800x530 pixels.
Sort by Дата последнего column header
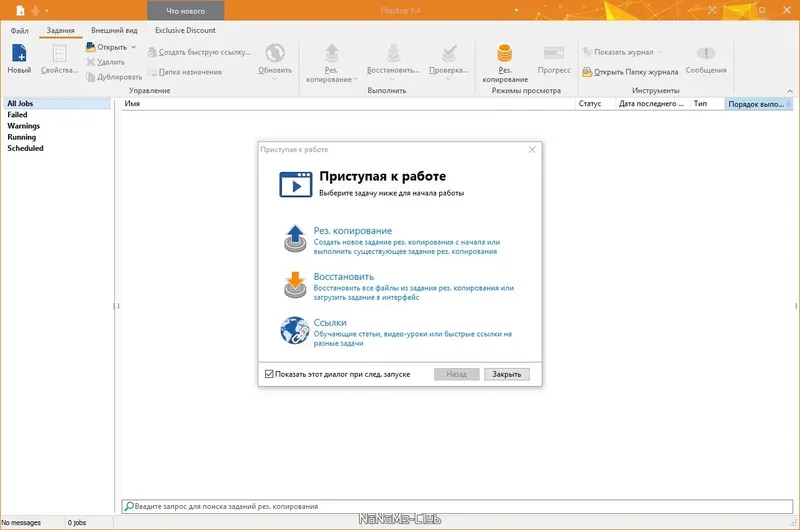pyautogui.click(x=652, y=104)
